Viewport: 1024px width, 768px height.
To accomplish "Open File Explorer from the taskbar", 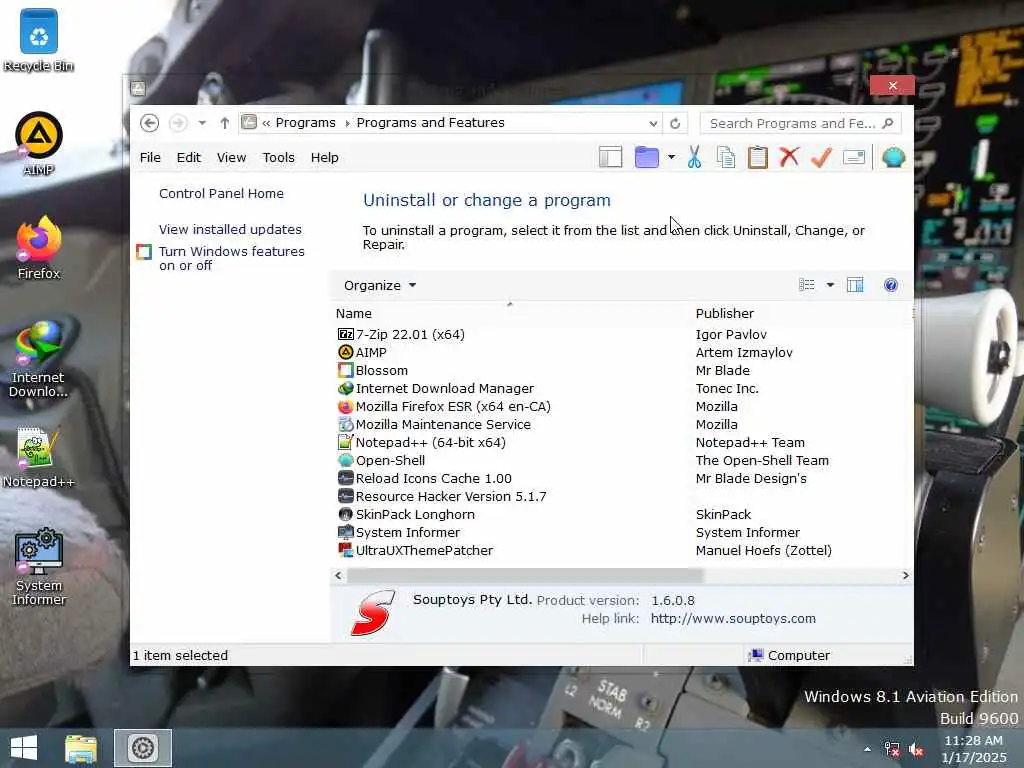I will point(81,748).
